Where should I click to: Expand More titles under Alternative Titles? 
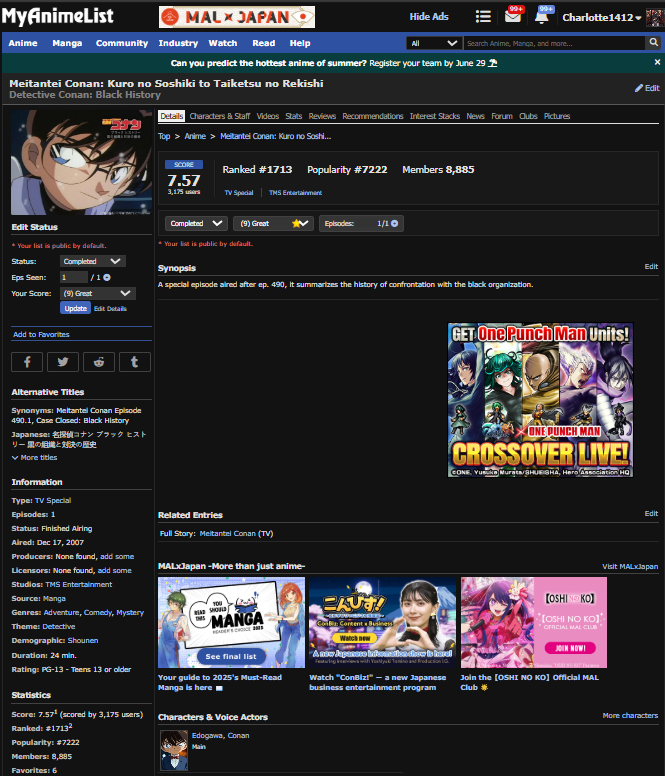[34, 457]
